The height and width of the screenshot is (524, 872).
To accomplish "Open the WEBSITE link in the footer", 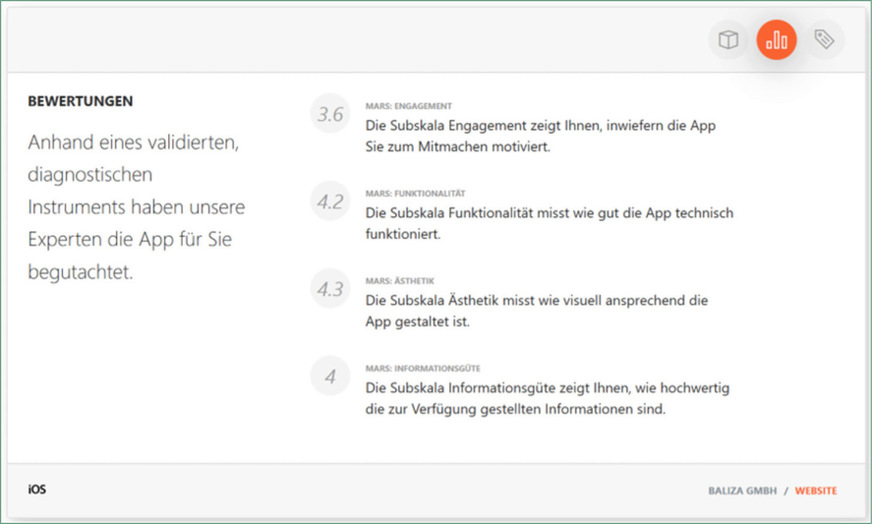I will click(x=816, y=491).
